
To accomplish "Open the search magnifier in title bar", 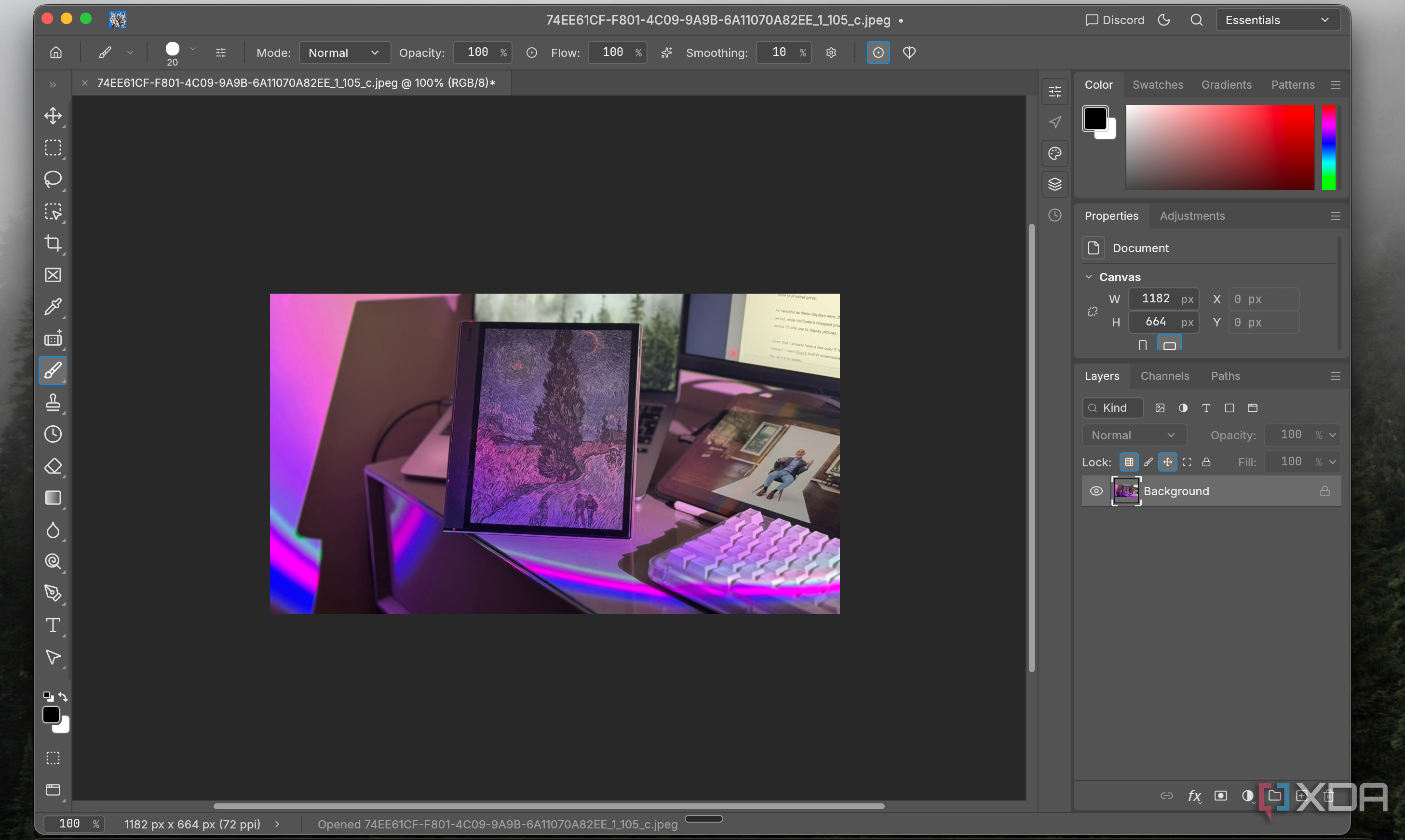I will pos(1196,20).
